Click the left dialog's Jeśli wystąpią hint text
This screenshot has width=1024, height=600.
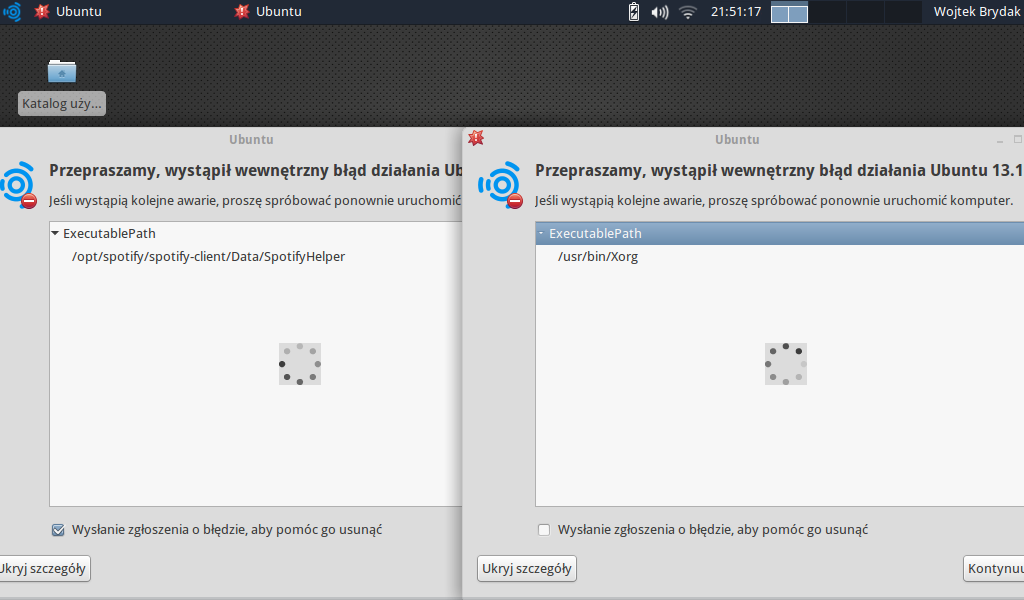255,200
